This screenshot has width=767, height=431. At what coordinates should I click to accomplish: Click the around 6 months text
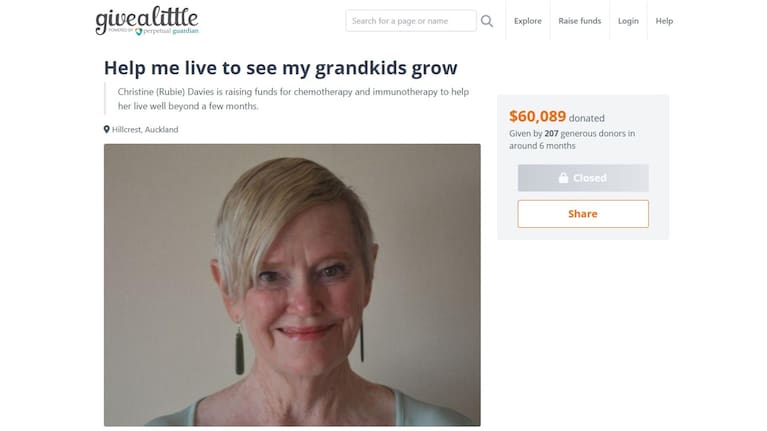542,146
